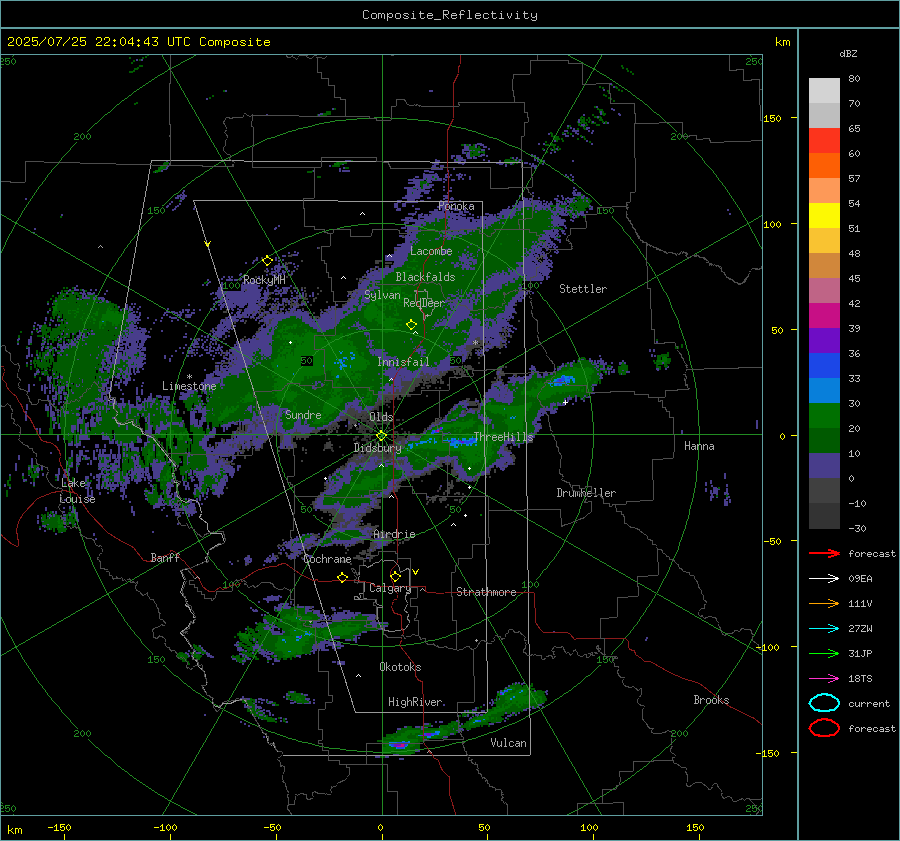Click the -100 tick on bottom km axis
This screenshot has height=841, width=900.
coord(165,827)
